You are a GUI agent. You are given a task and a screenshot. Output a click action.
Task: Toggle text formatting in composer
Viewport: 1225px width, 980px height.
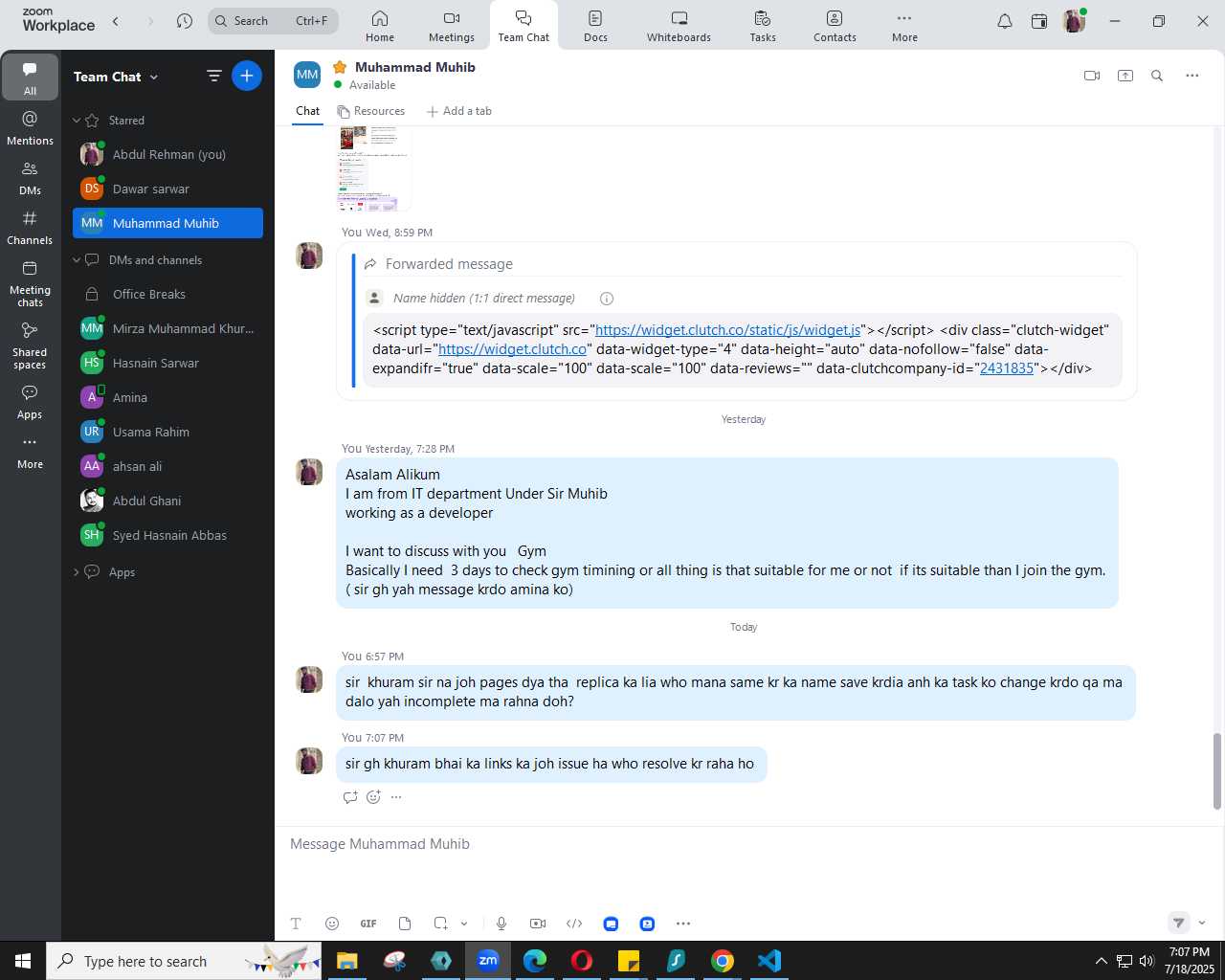point(296,924)
